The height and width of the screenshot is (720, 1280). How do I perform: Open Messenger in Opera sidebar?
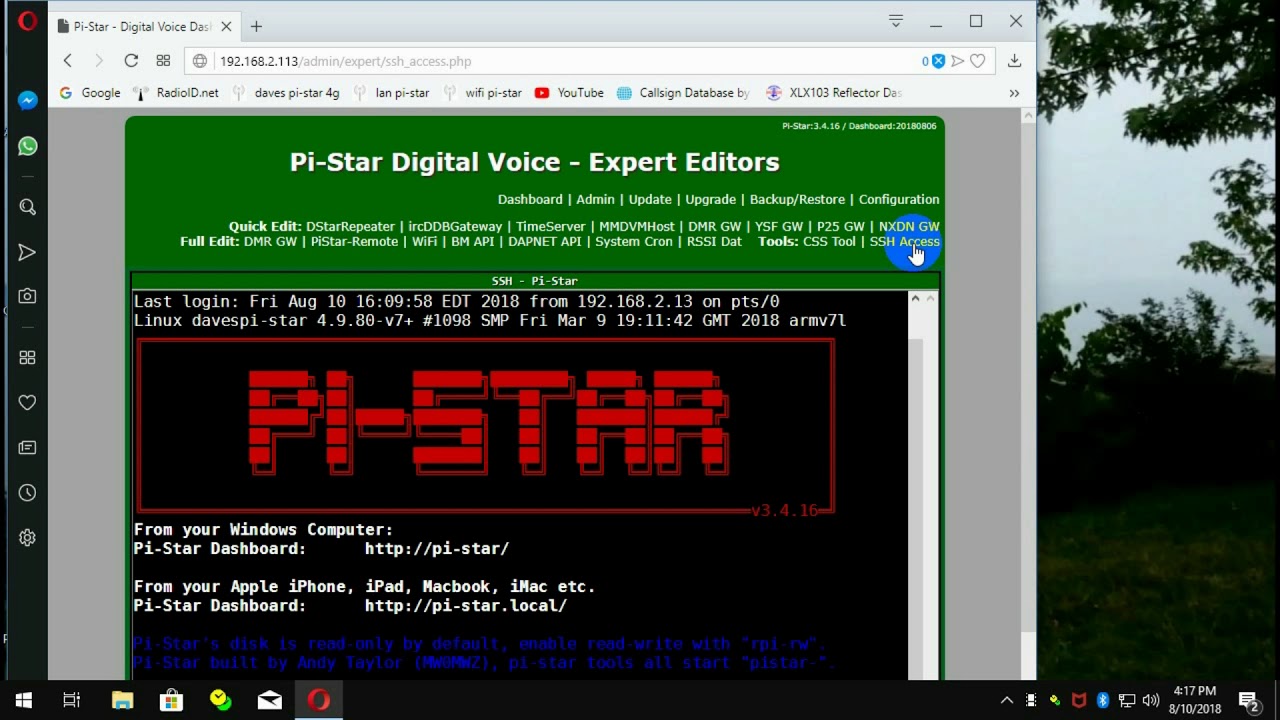click(x=27, y=100)
